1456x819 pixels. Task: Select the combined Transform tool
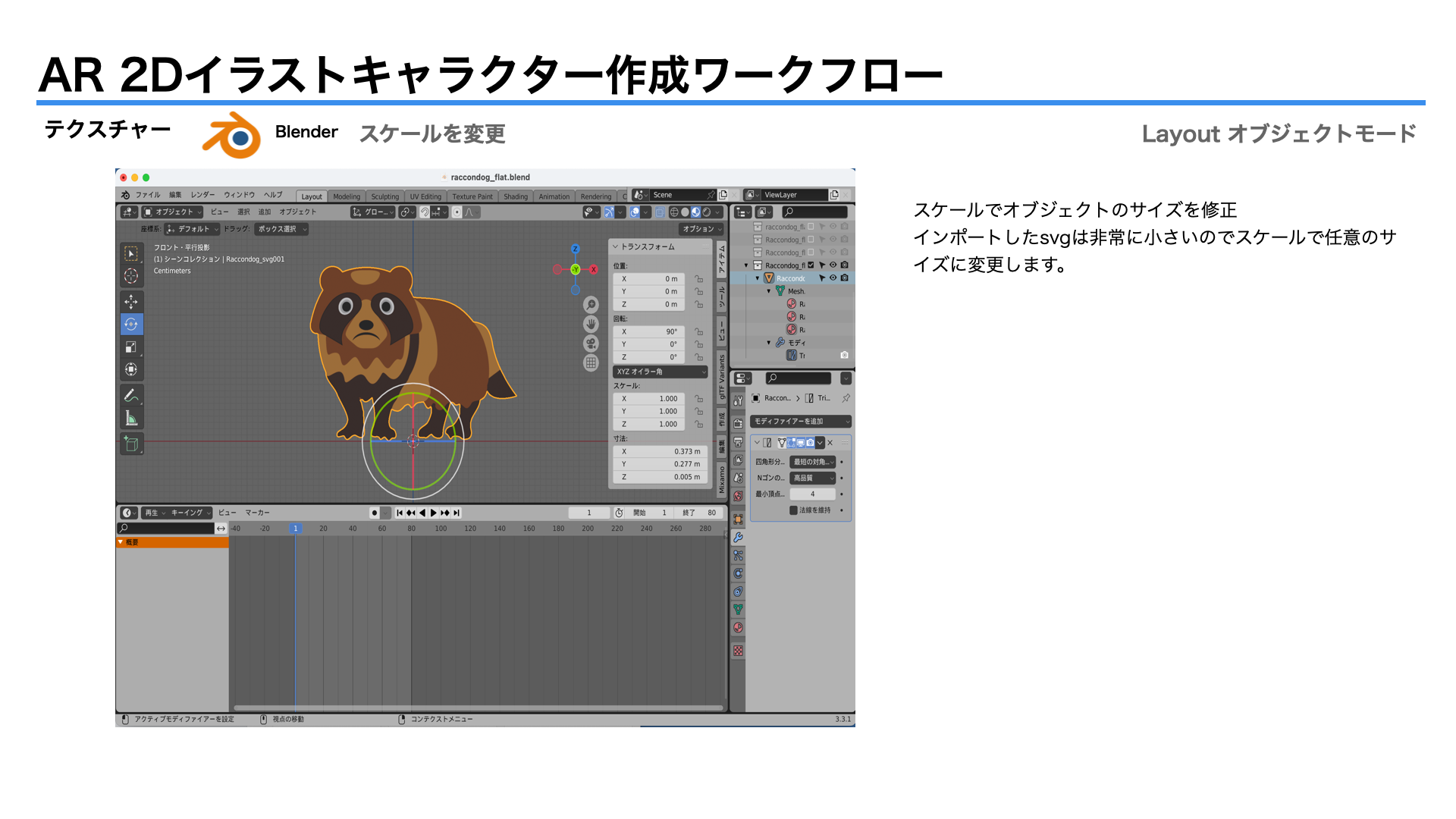tap(131, 370)
